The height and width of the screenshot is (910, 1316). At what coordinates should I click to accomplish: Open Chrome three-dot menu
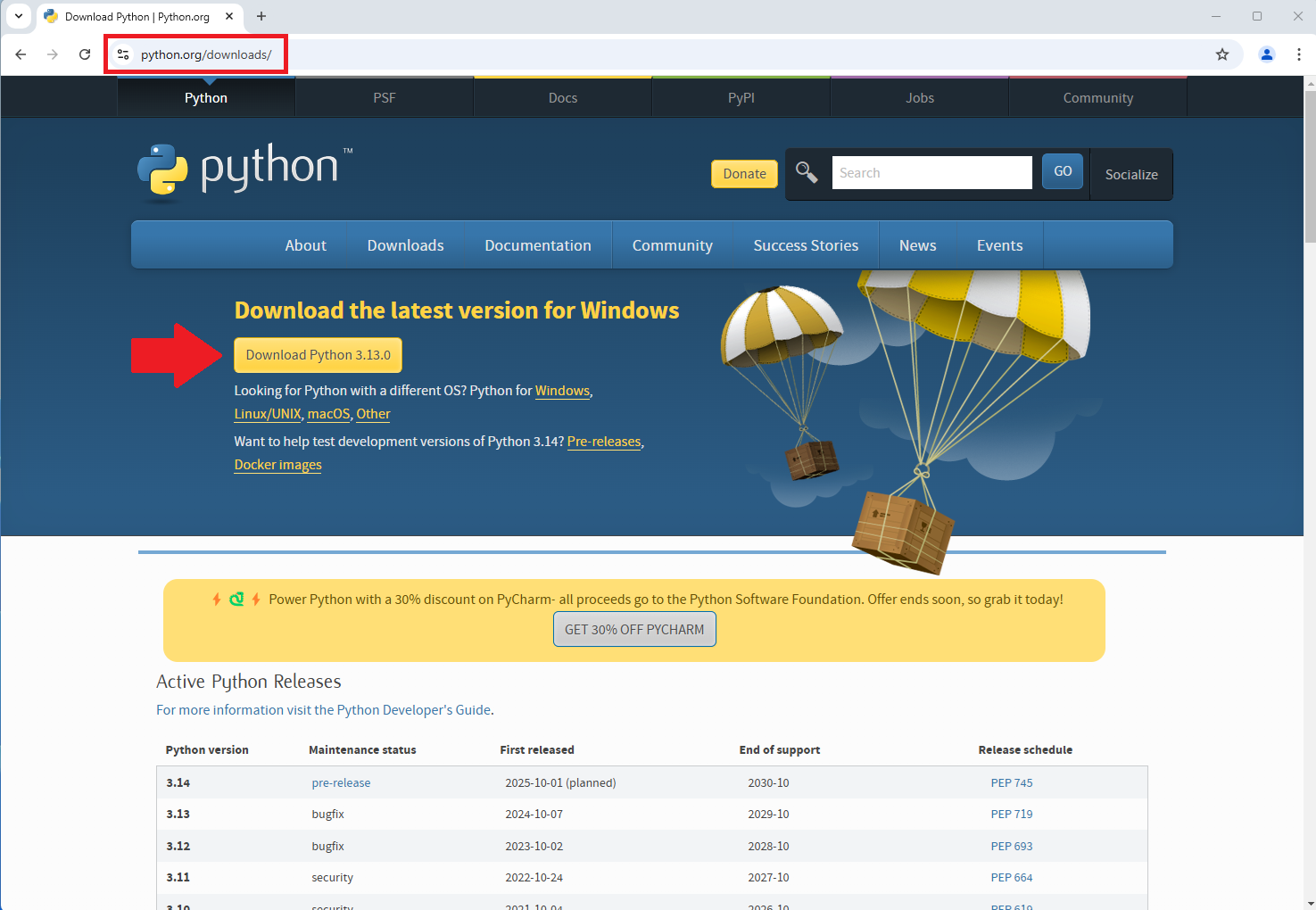click(1299, 54)
